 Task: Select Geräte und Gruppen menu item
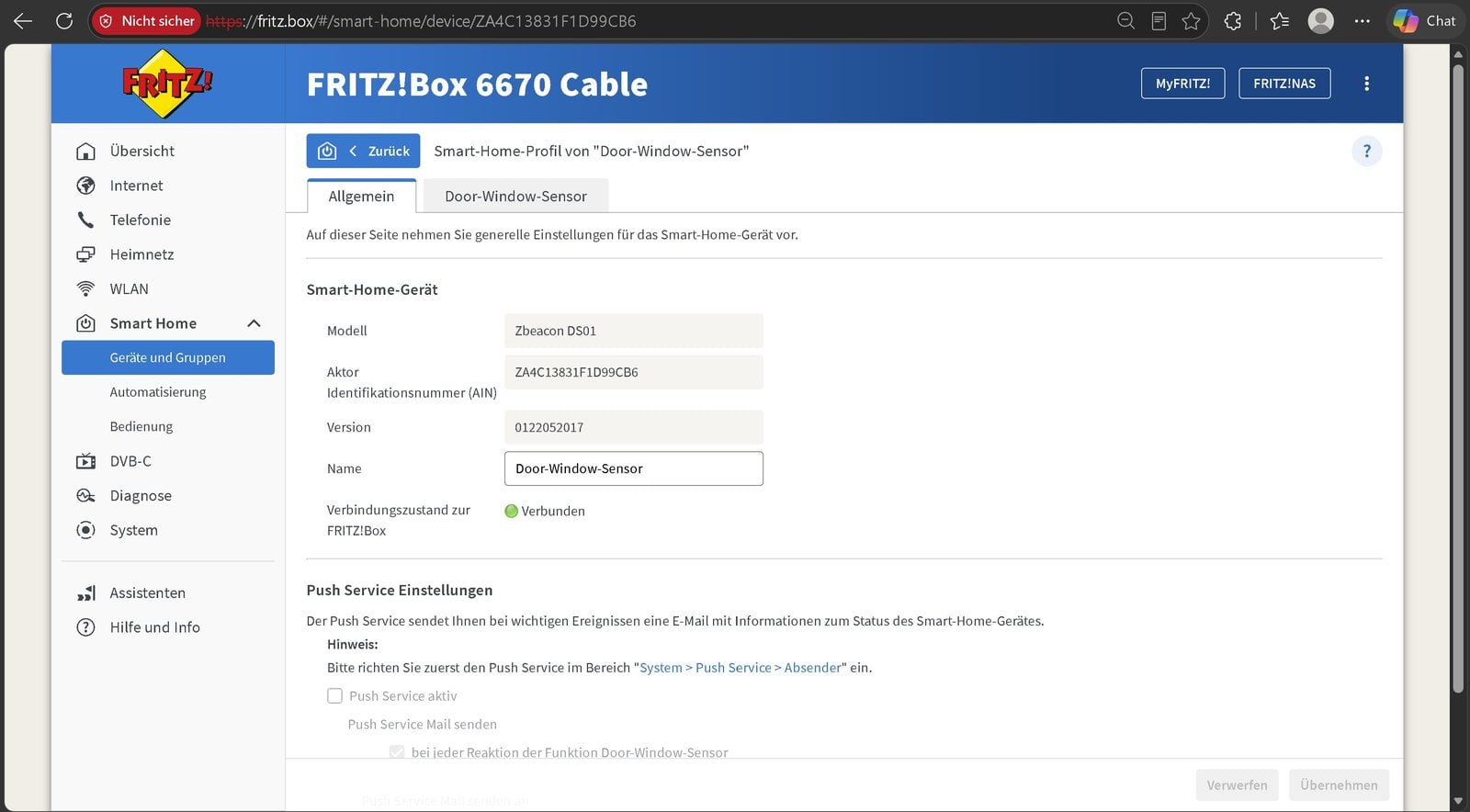(168, 358)
